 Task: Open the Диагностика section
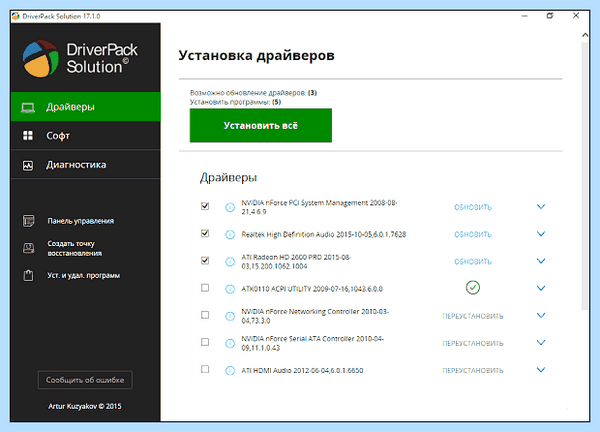[x=86, y=165]
